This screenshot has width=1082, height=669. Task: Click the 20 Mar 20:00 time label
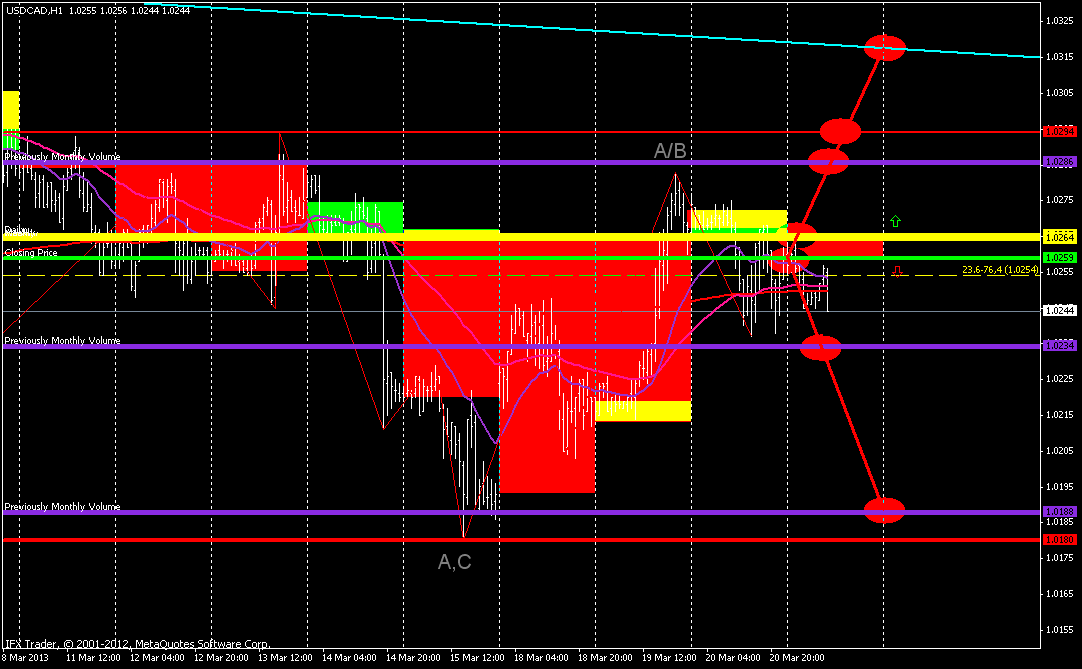[x=797, y=657]
